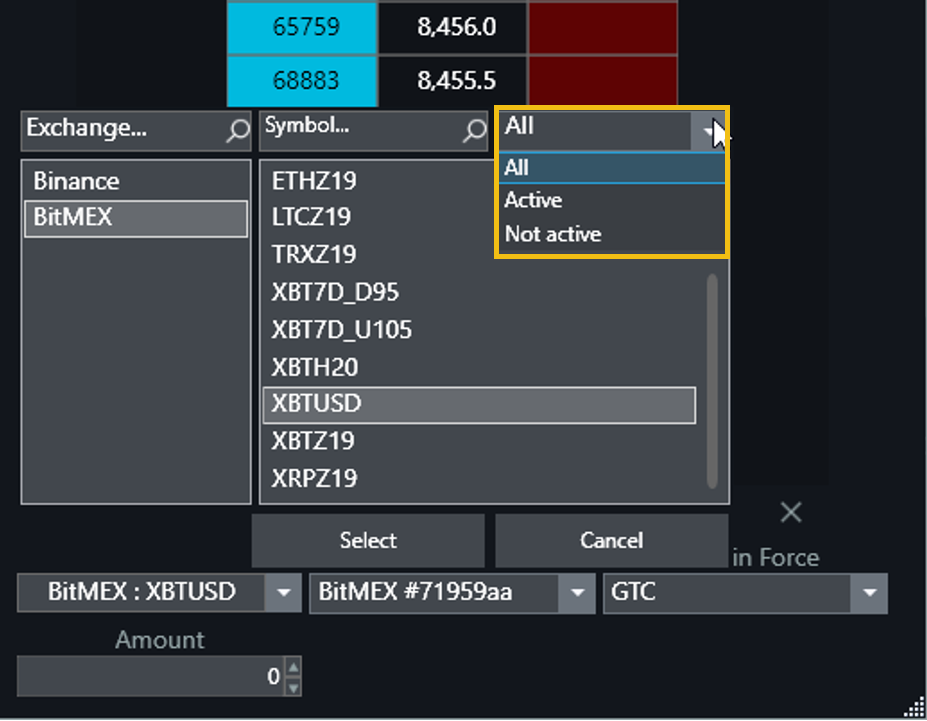The height and width of the screenshot is (721, 927).
Task: Decrease Amount with the down stepper arrow
Action: point(293,687)
